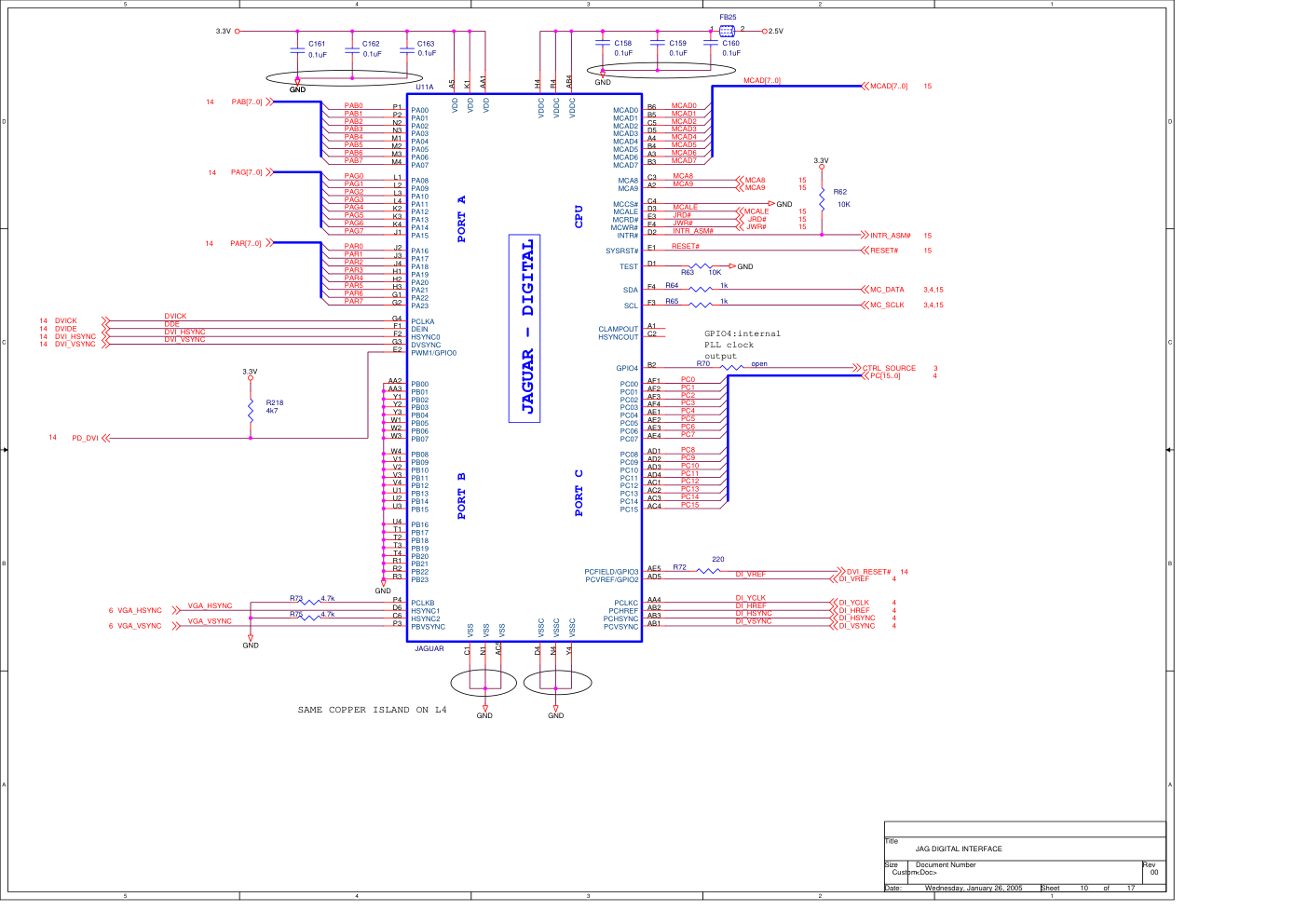Click the C163 capacitor label
Image resolution: width=1308 pixels, height=924 pixels.
(426, 44)
